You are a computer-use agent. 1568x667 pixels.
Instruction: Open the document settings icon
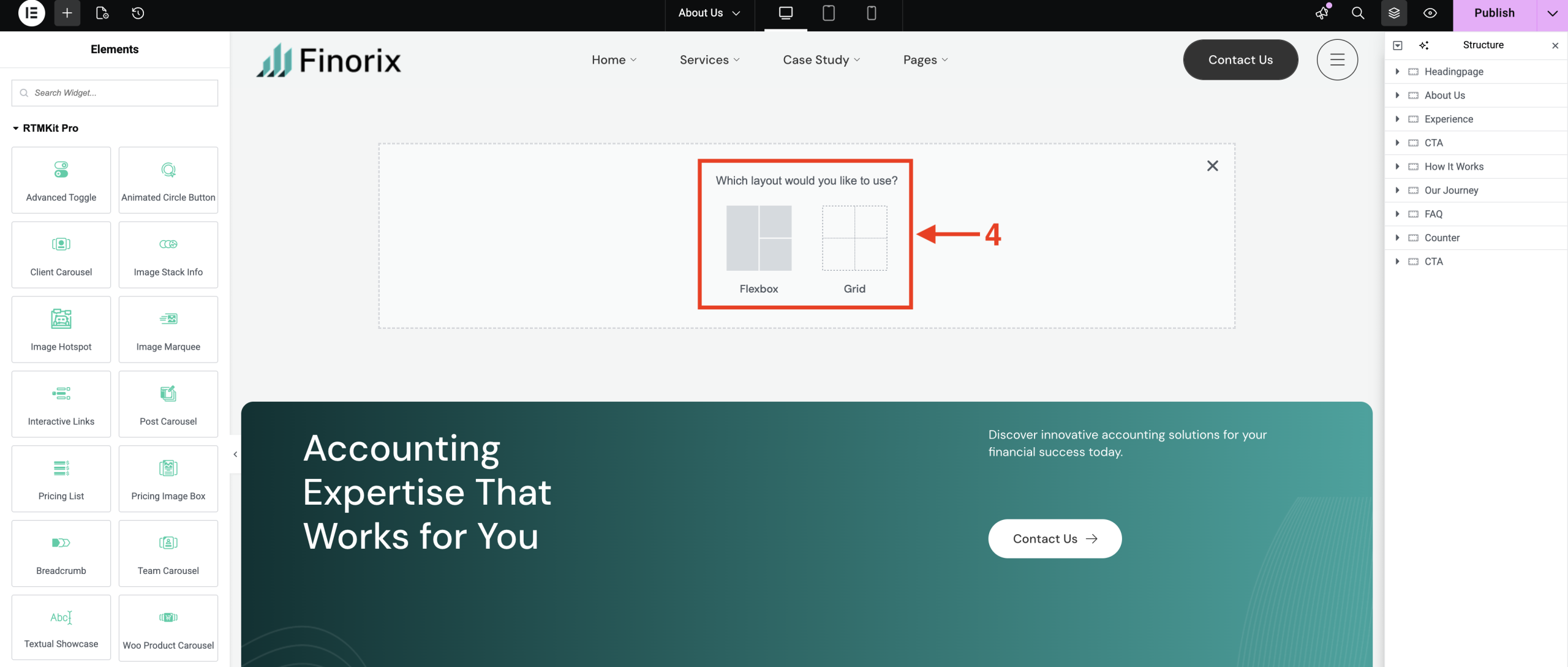pyautogui.click(x=102, y=13)
